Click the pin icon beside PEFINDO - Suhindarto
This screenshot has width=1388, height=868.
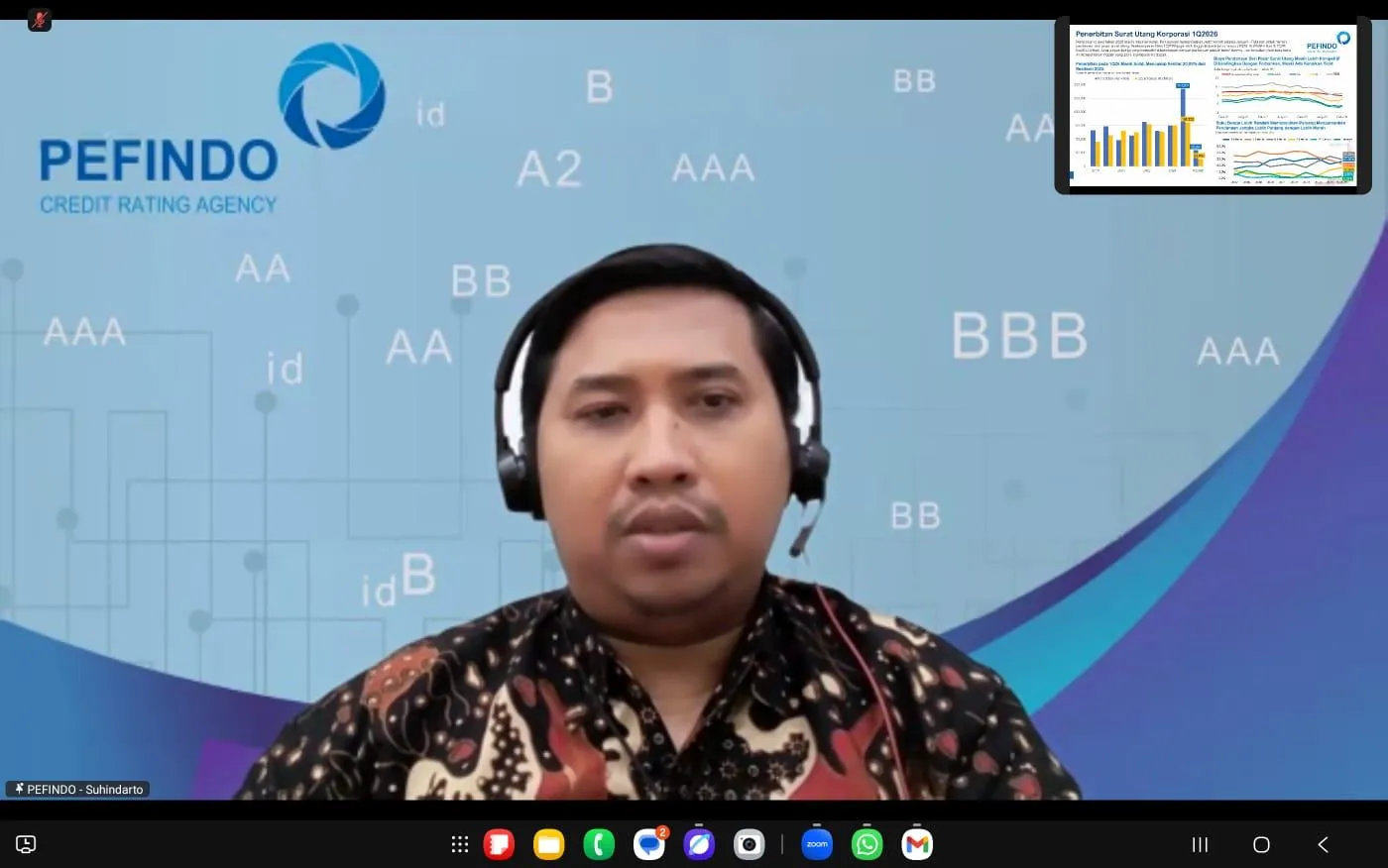pyautogui.click(x=18, y=789)
